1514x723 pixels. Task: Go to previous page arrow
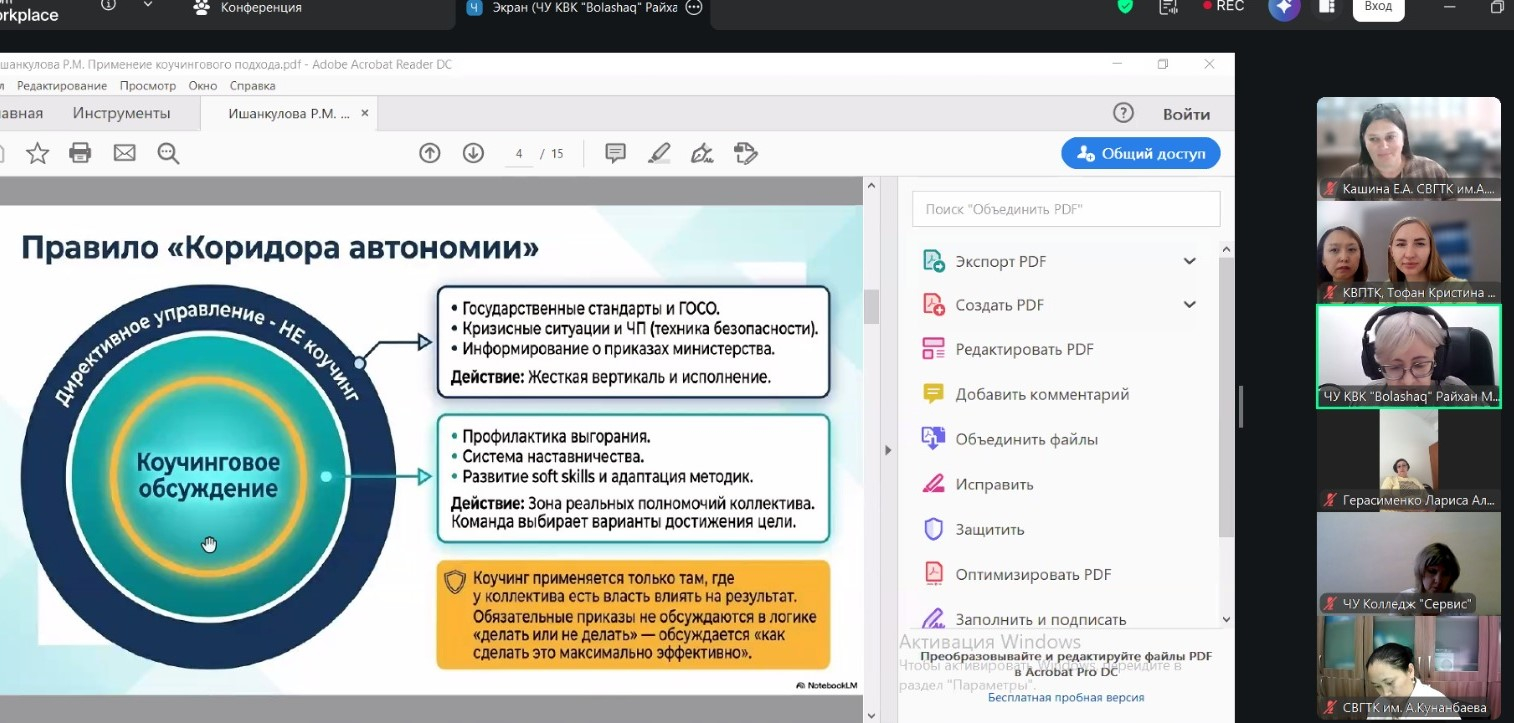(x=430, y=153)
